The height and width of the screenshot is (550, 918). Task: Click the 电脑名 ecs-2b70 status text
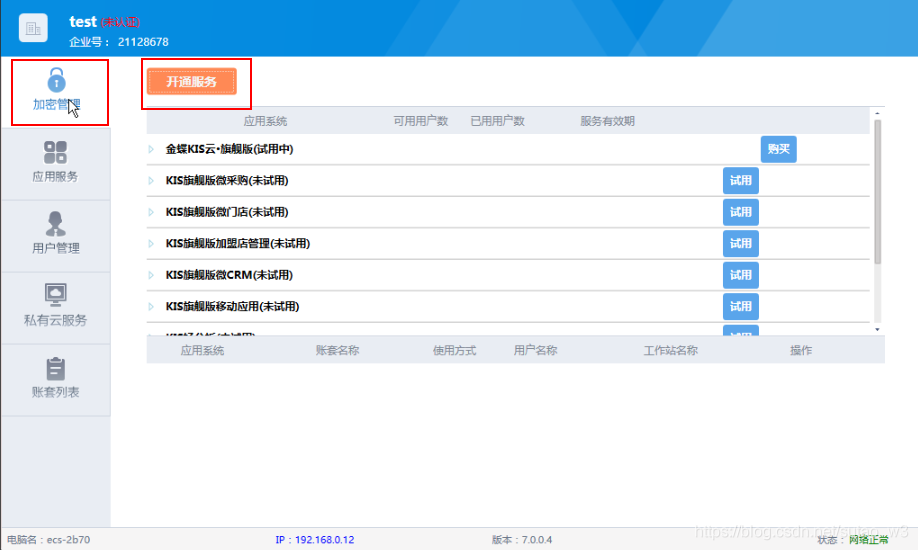(49, 539)
